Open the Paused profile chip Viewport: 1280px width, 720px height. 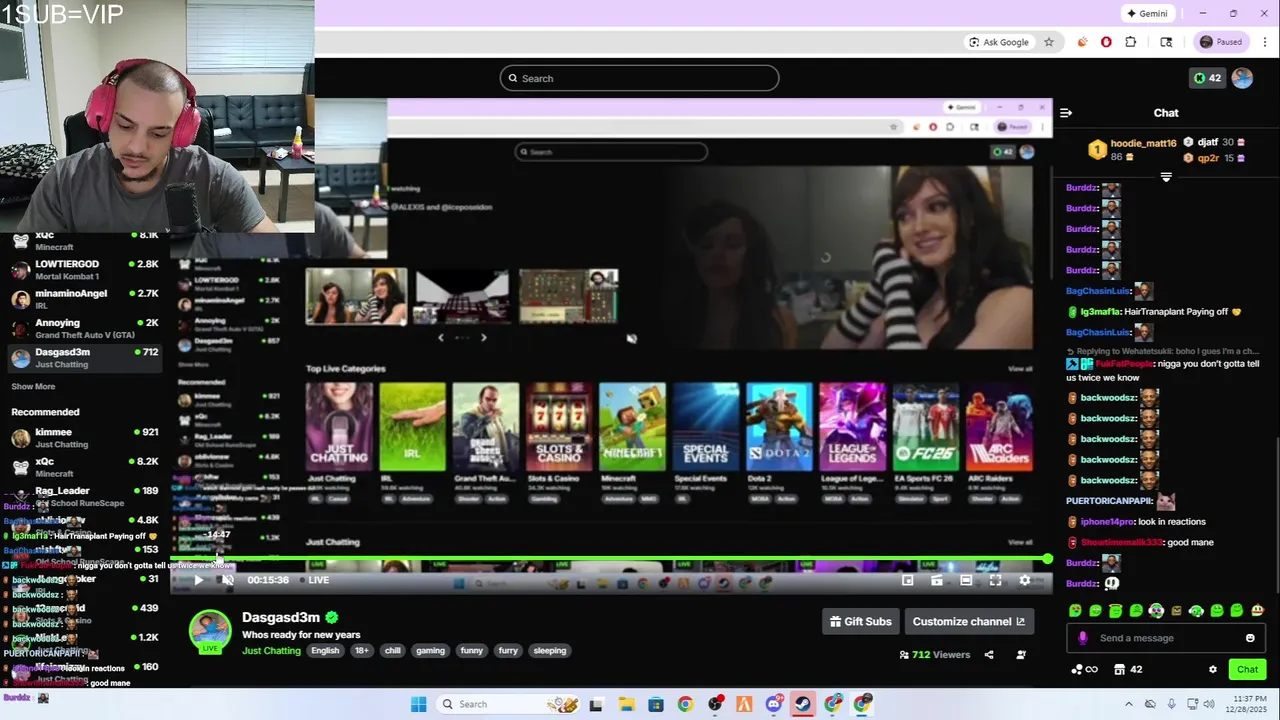(1221, 42)
